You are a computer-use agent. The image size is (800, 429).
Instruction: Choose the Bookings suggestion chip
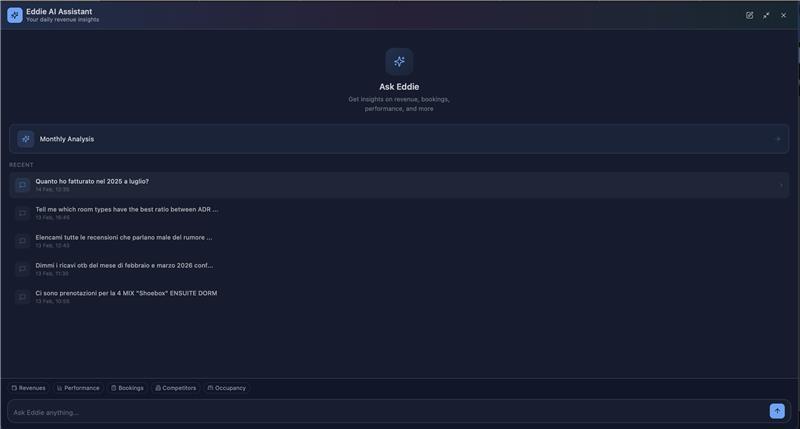[127, 388]
